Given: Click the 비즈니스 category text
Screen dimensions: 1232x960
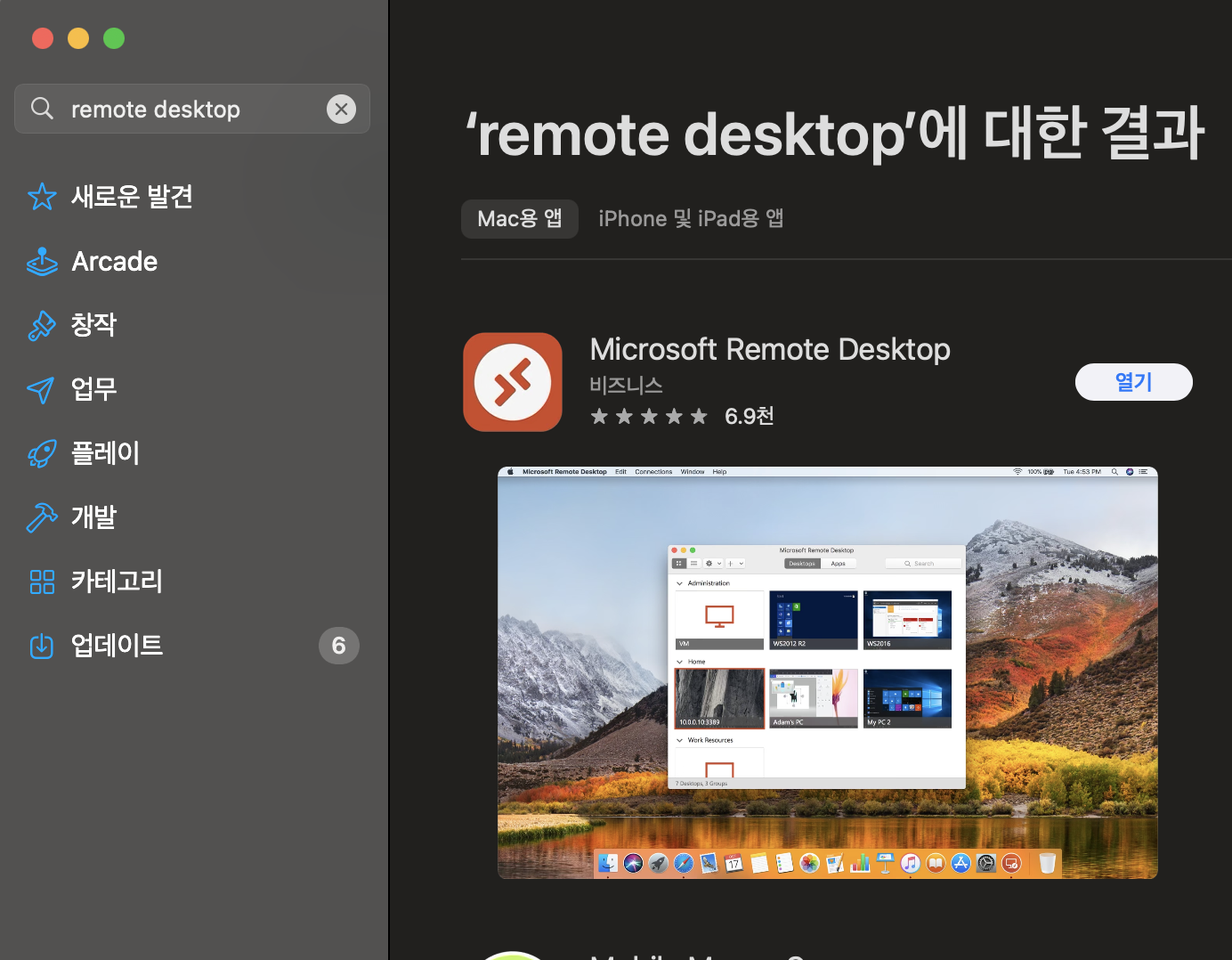Looking at the screenshot, I should click(x=626, y=386).
